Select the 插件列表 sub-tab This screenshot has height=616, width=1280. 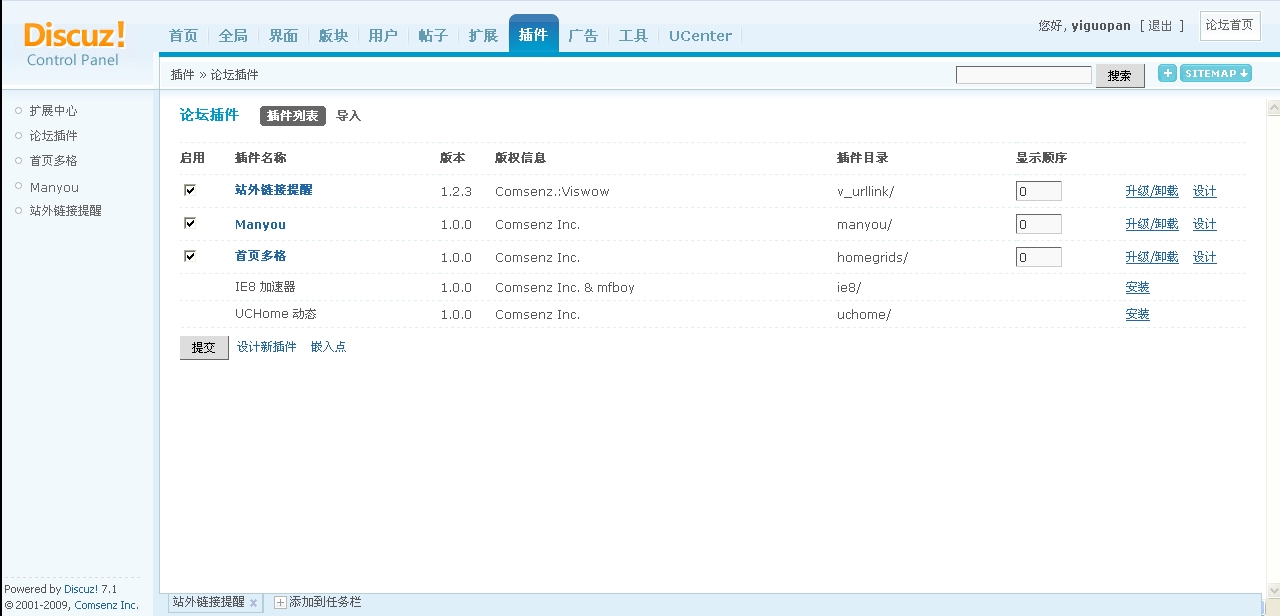[293, 116]
